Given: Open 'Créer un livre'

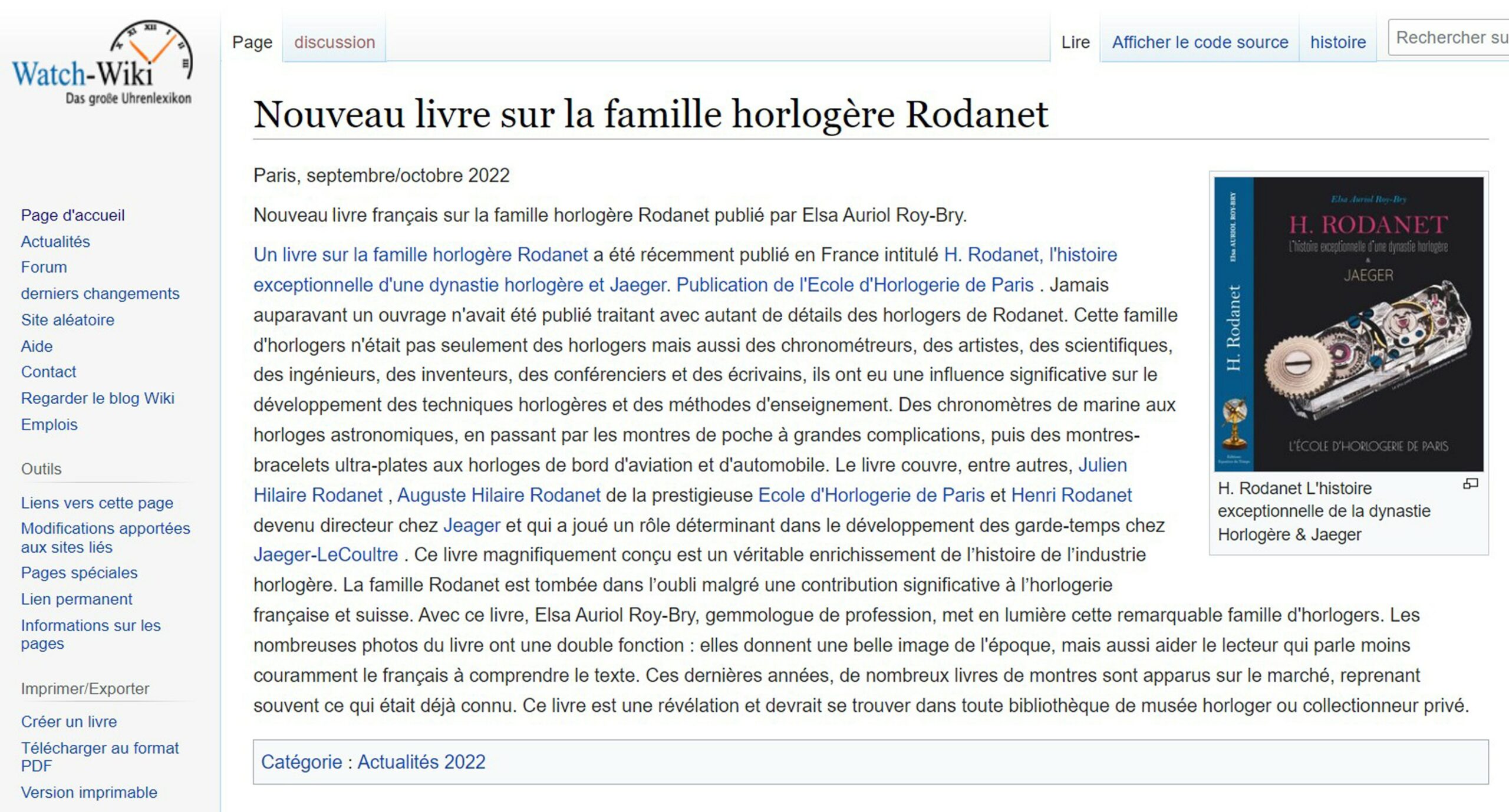Looking at the screenshot, I should pos(69,721).
